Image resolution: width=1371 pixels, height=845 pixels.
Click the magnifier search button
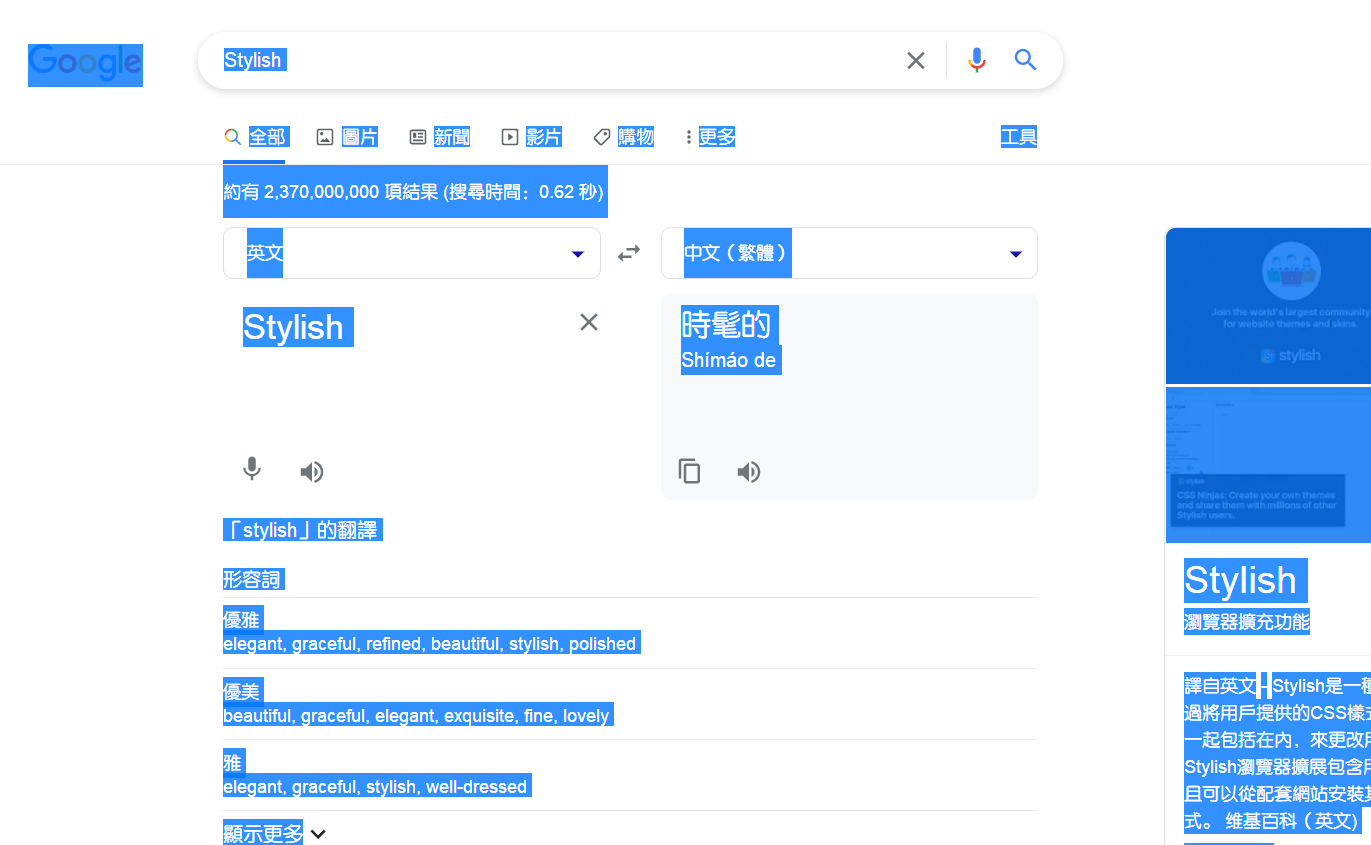pos(1025,60)
